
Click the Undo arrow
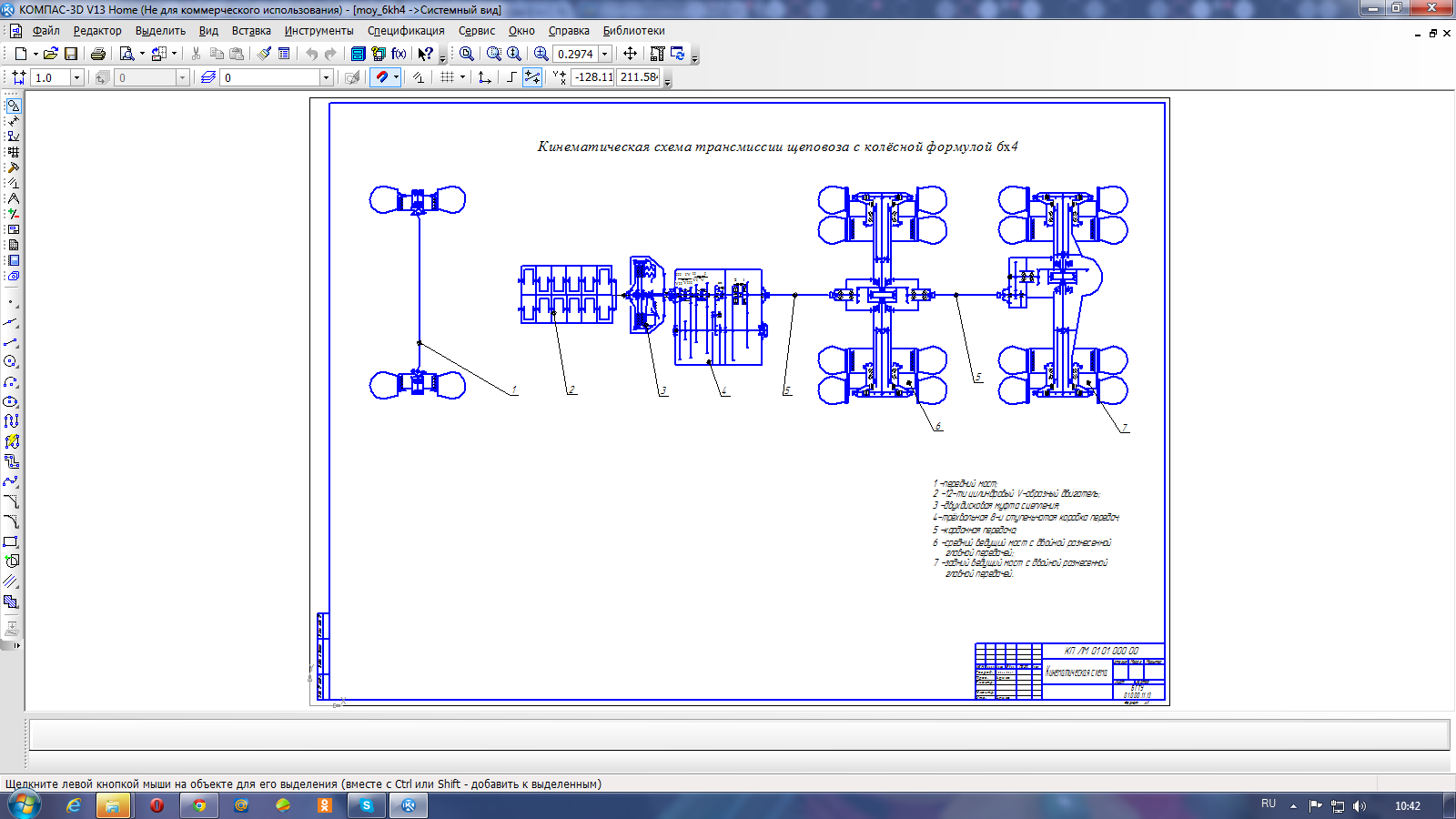pyautogui.click(x=311, y=54)
